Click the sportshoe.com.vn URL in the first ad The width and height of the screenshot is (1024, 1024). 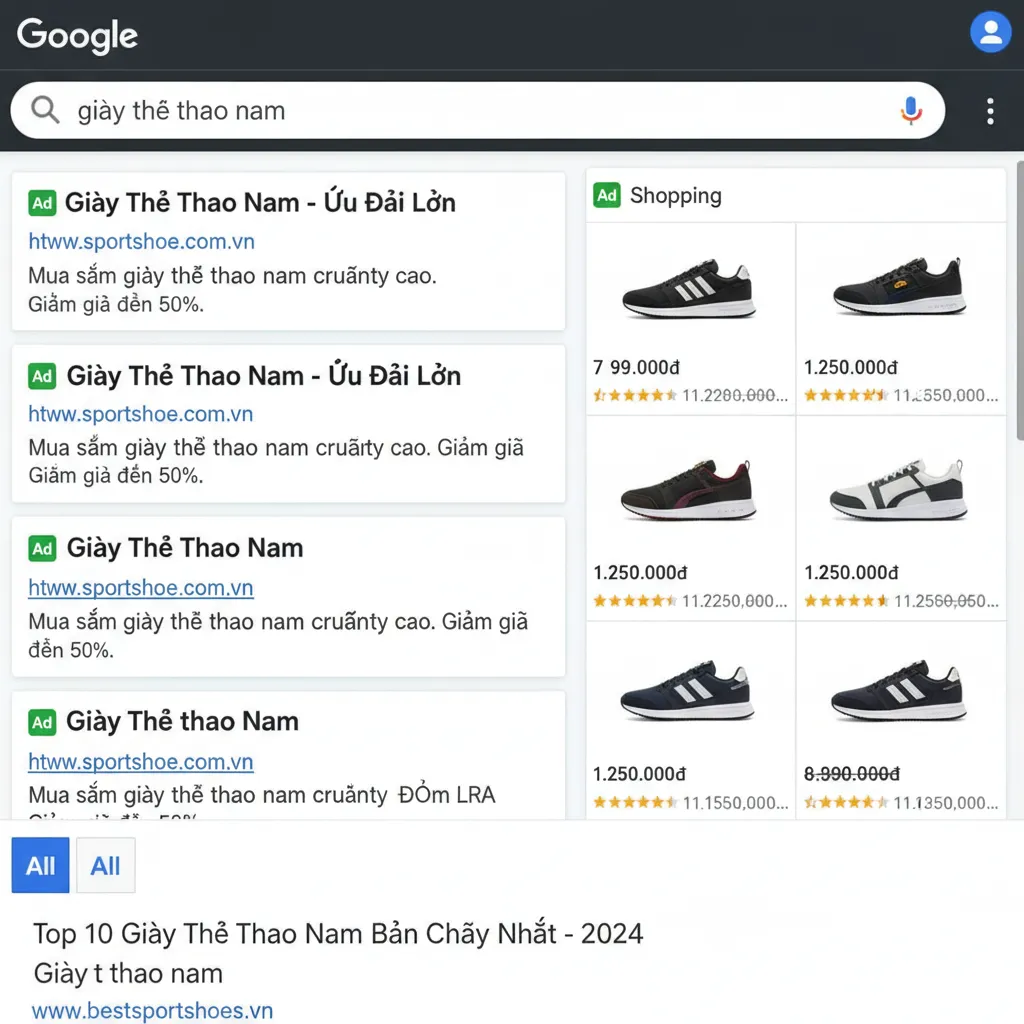(141, 241)
